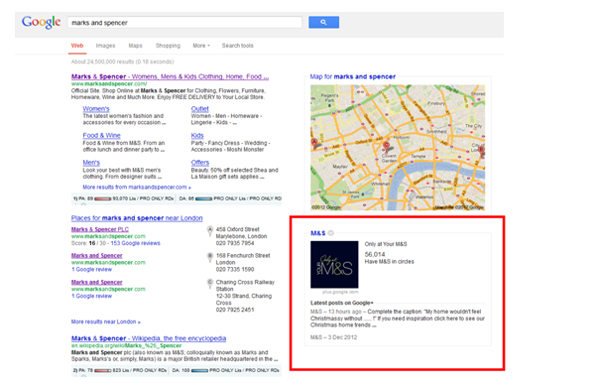The height and width of the screenshot is (385, 600).
Task: Click the 1 Google review link under Fenchurch Street listing
Action: [x=91, y=269]
